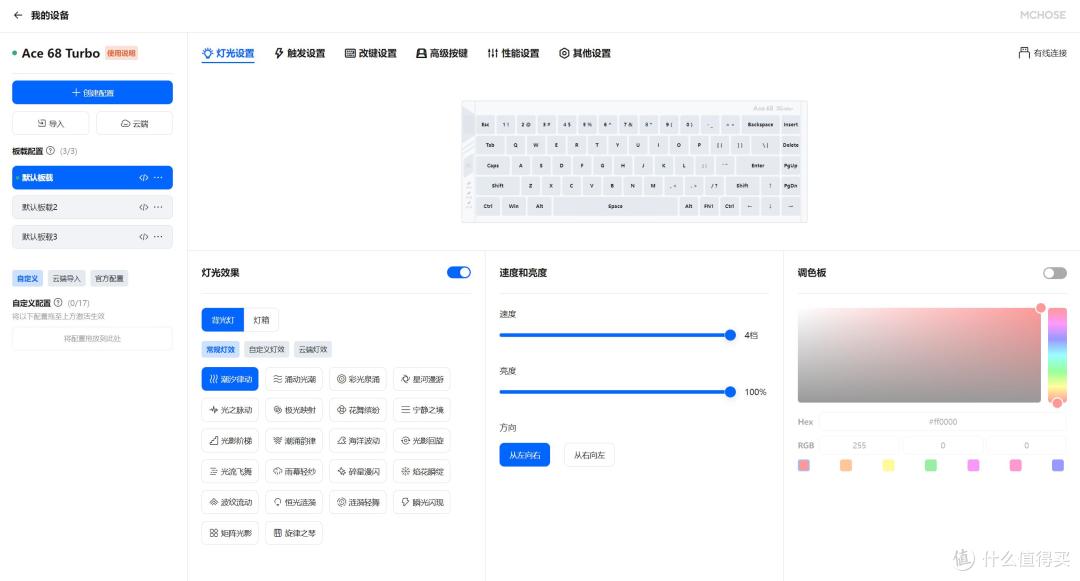Open the 其他设置 tab

[x=585, y=53]
